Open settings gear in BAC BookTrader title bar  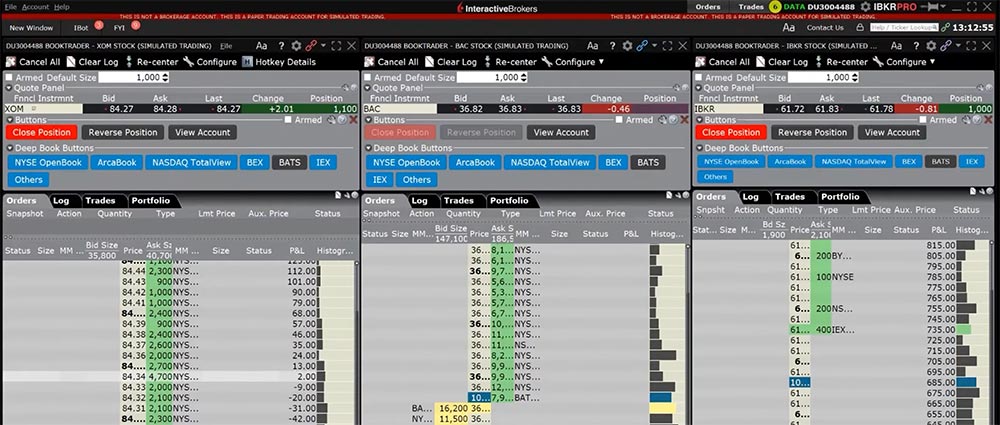628,46
